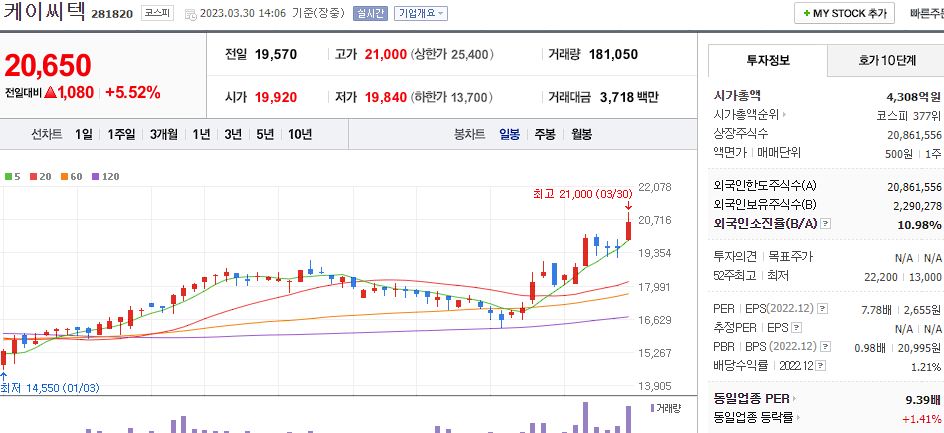
Task: Open the help icon beside 추정PER EPS
Action: click(x=796, y=328)
